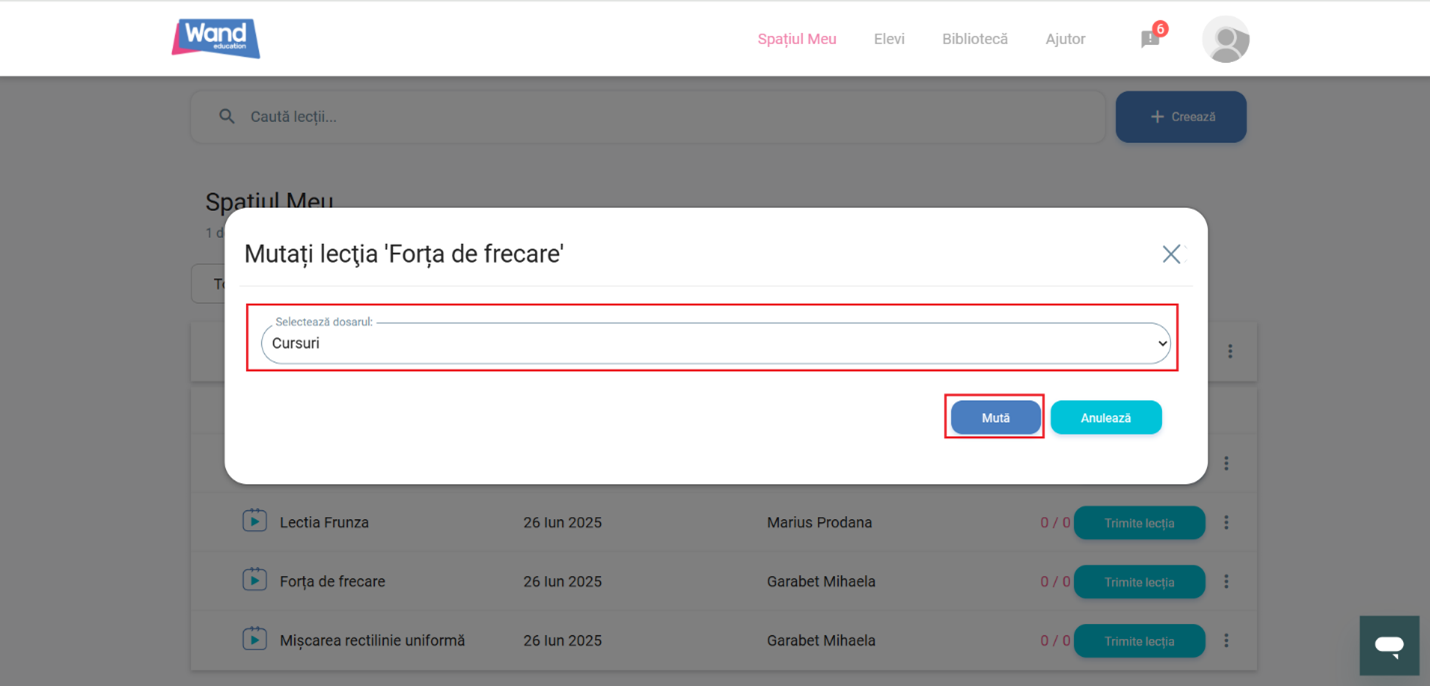Navigate to Bibliotecă
The image size is (1430, 686).
974,39
